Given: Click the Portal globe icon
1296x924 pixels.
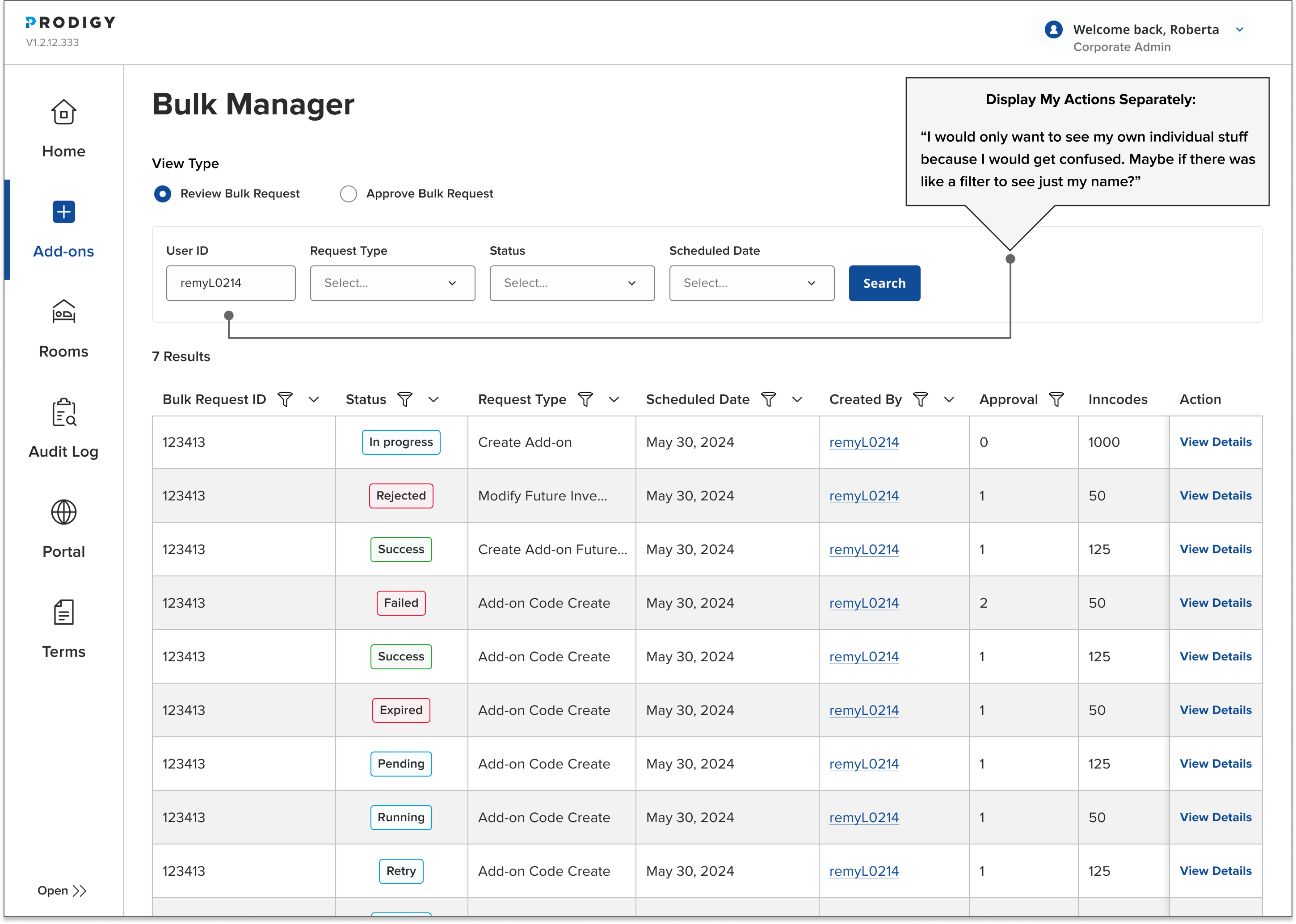Looking at the screenshot, I should click(x=64, y=512).
